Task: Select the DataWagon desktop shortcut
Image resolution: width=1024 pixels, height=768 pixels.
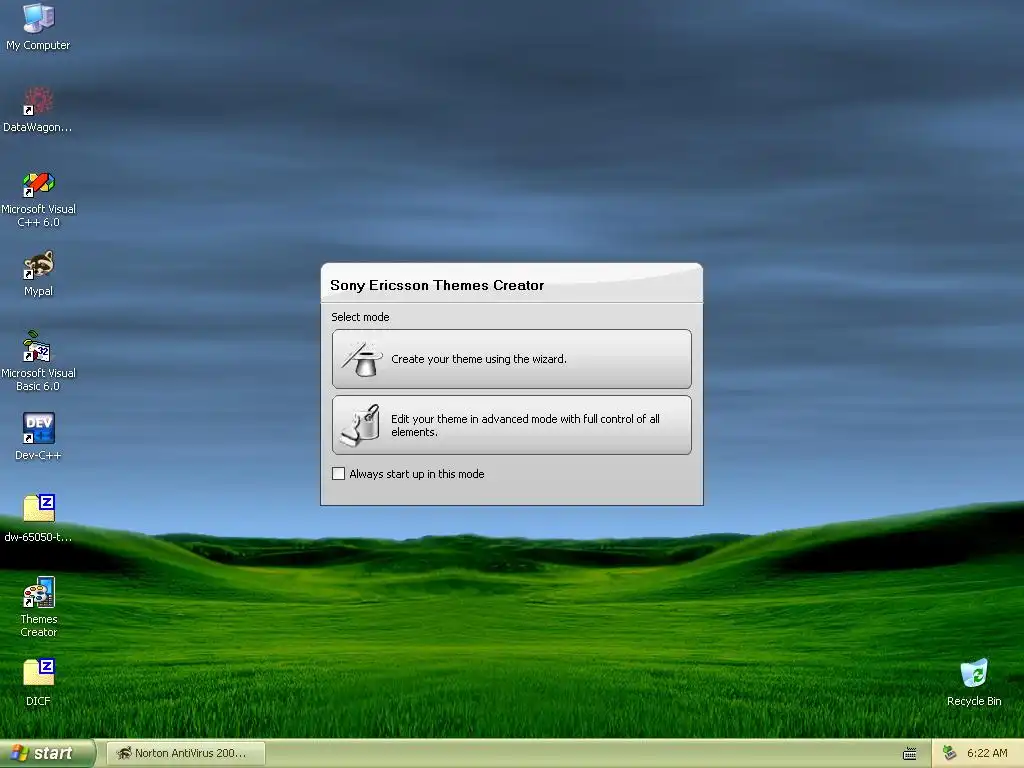Action: [x=38, y=110]
